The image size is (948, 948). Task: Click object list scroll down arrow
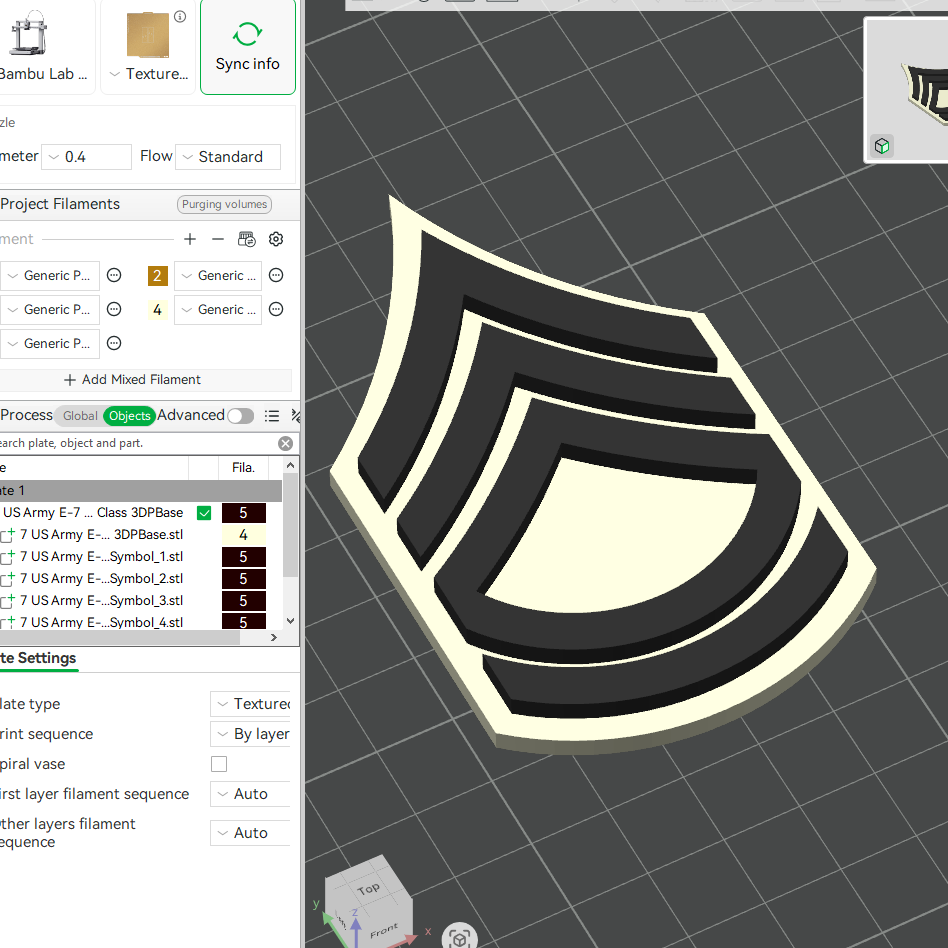(x=290, y=621)
